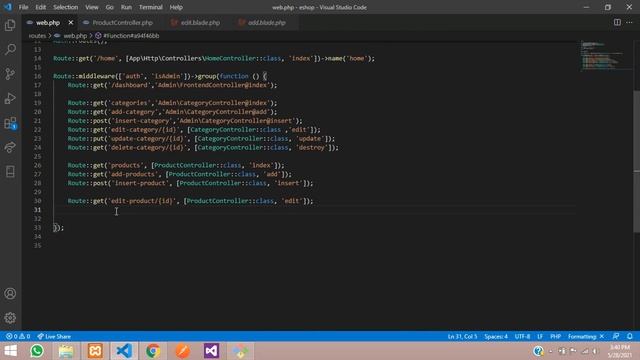This screenshot has height=360, width=640.
Task: Open the Live Share activity bar icon
Action: (x=10, y=147)
